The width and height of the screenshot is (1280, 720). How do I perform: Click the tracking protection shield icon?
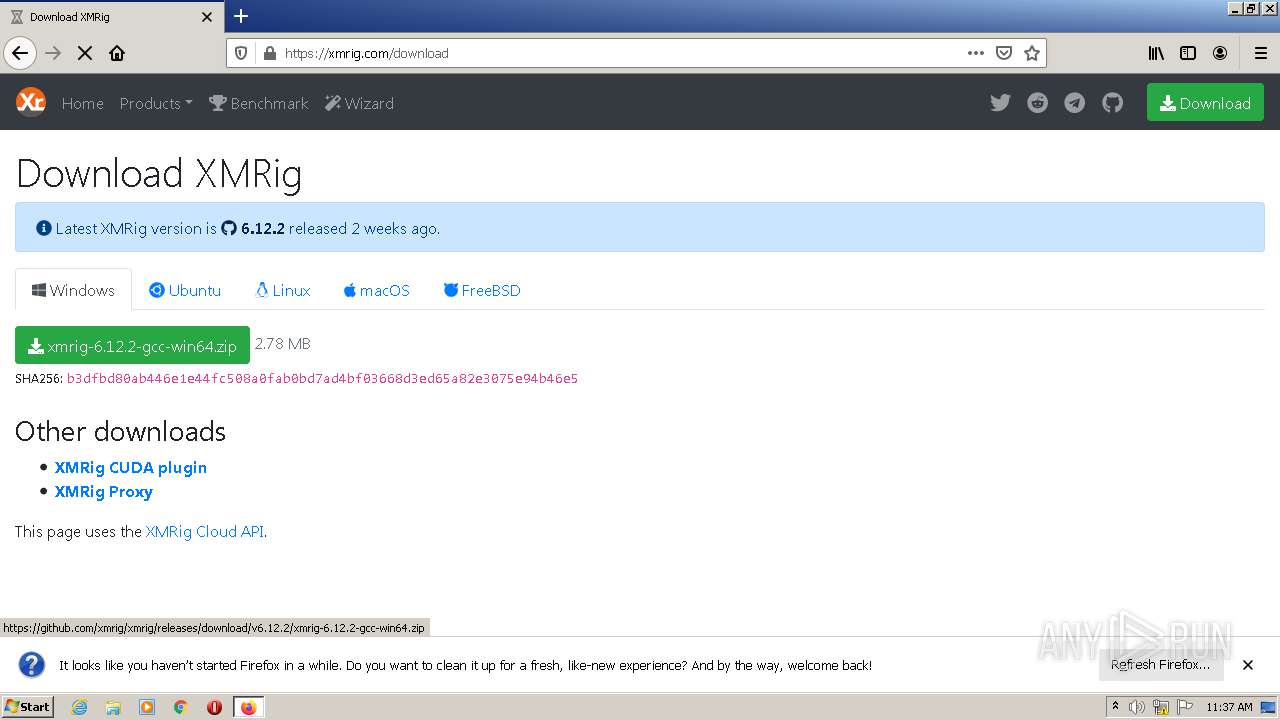[241, 53]
